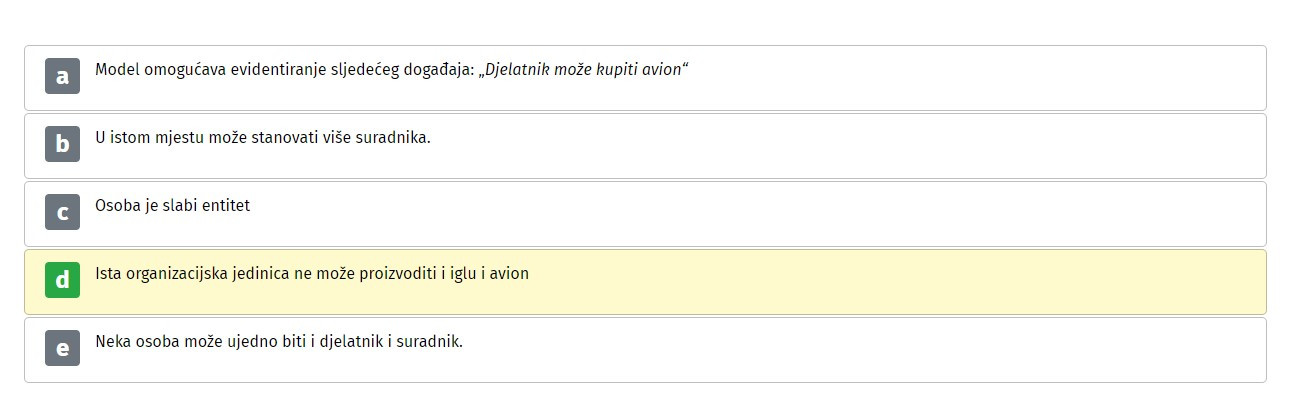Viewport: 1292px width, 396px height.
Task: Click the gray letter 'a' badge
Action: tap(62, 76)
